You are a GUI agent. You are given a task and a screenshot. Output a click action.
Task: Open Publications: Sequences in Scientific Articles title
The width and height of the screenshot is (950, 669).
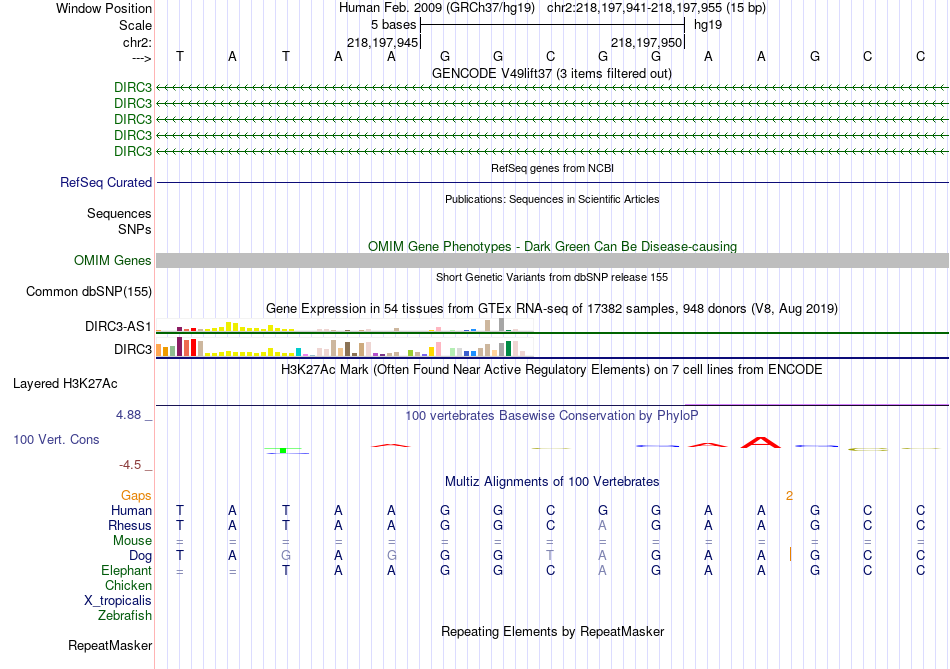tap(552, 199)
